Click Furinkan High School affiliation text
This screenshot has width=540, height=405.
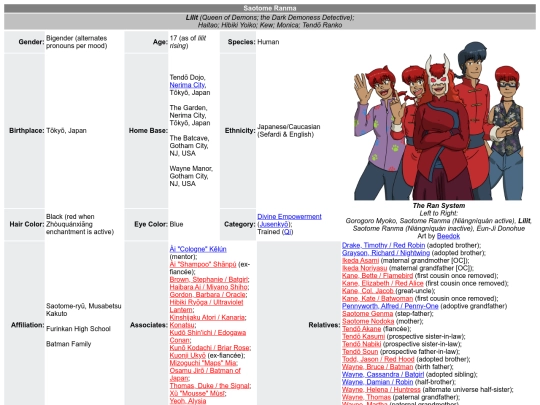tap(78, 329)
